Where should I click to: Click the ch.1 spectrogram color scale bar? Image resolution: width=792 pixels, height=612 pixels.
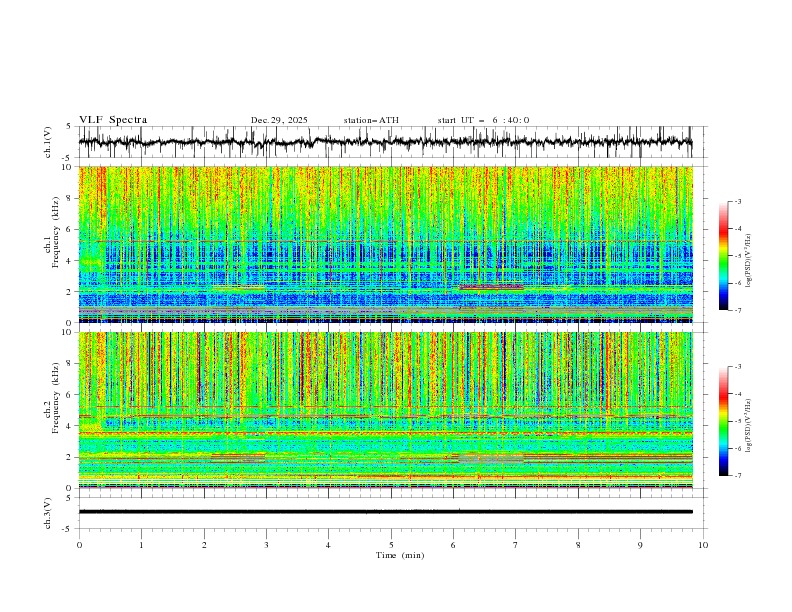tap(723, 256)
